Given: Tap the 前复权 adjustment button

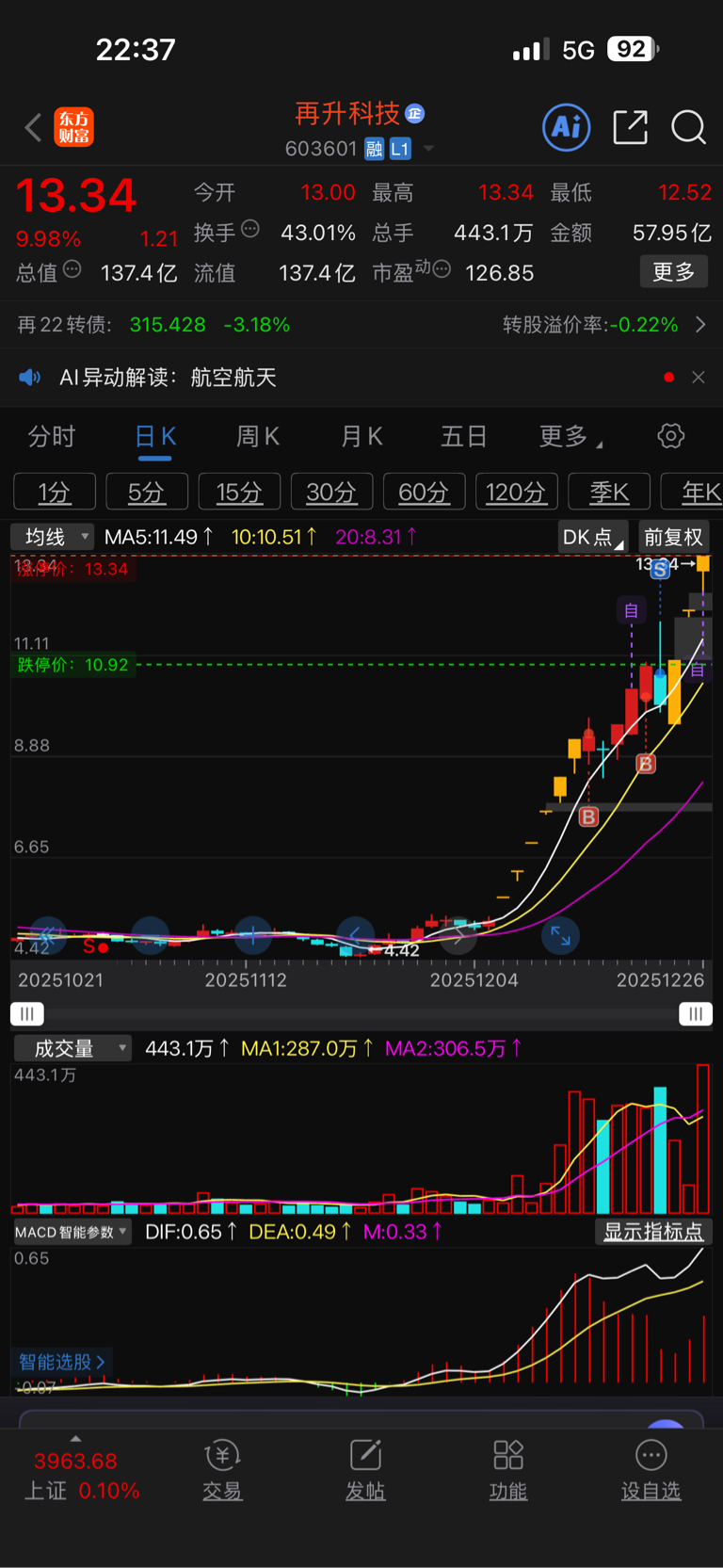Looking at the screenshot, I should (x=673, y=537).
